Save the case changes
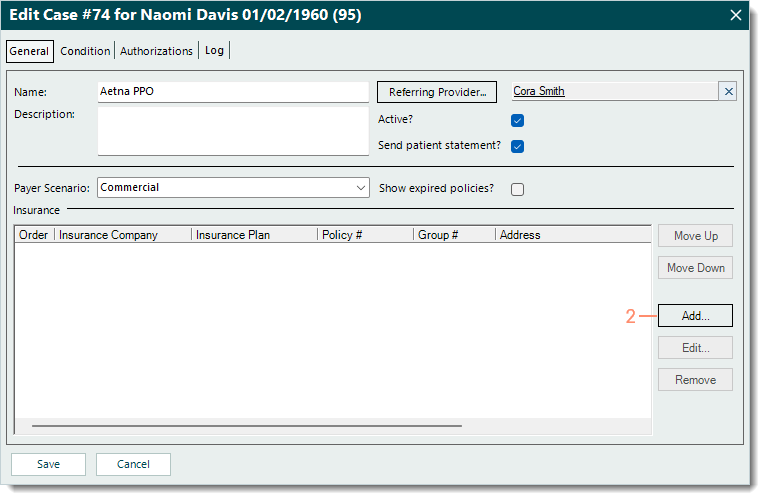765x500 pixels. point(48,464)
